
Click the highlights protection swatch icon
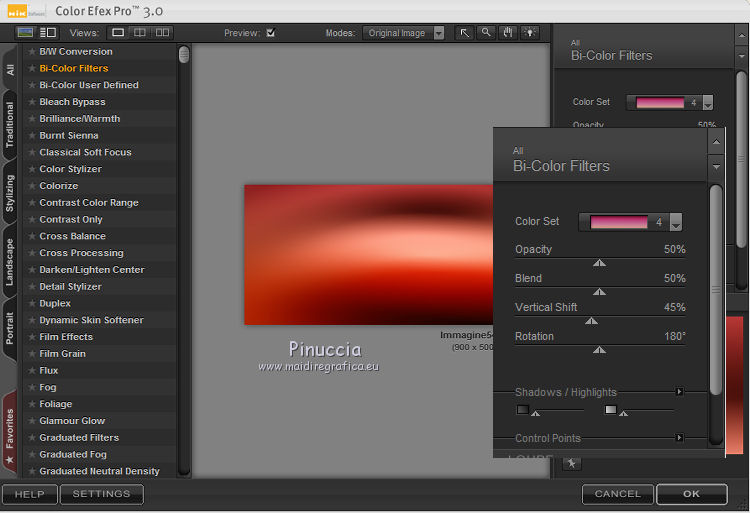610,409
